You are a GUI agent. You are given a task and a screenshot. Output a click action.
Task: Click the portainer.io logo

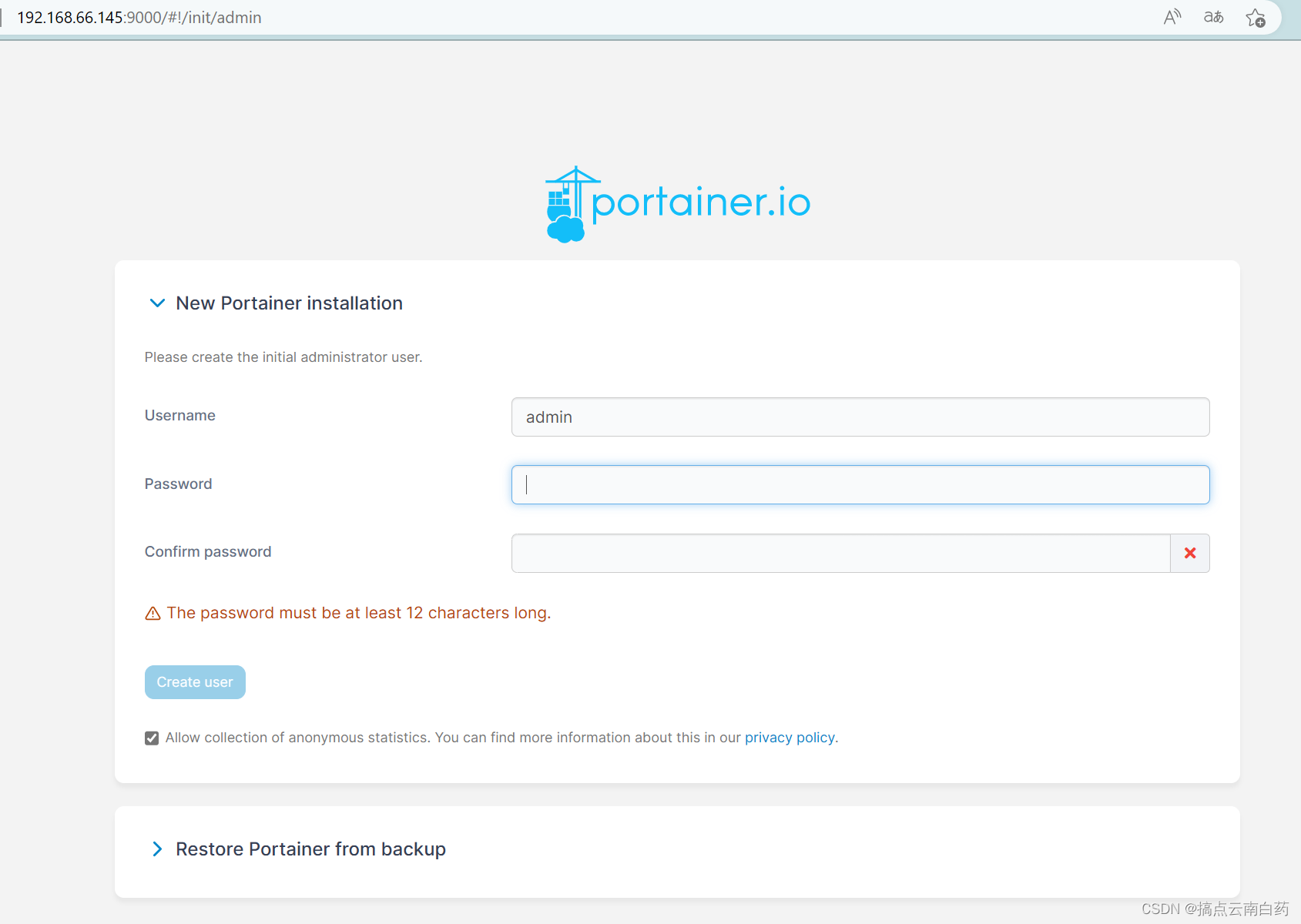(x=678, y=204)
